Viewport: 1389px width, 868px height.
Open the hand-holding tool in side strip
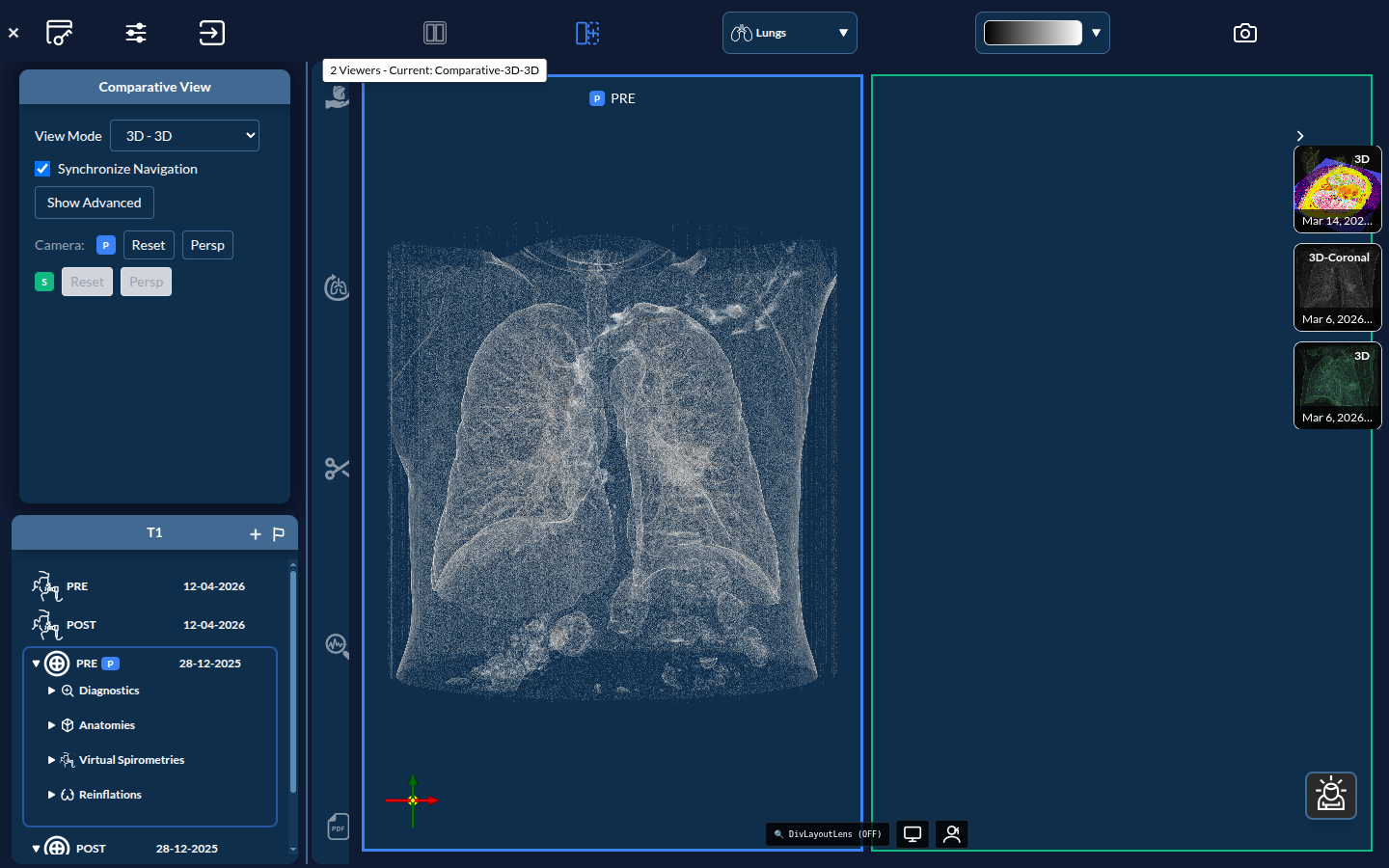tap(337, 96)
